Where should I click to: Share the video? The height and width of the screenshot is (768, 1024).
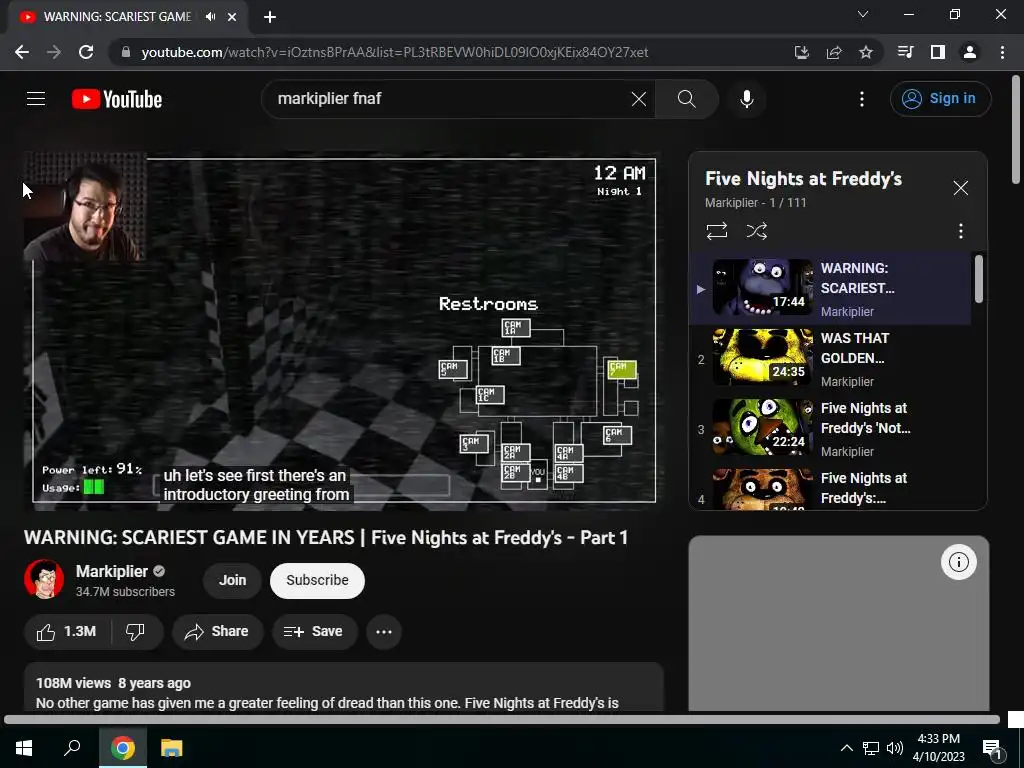[217, 632]
